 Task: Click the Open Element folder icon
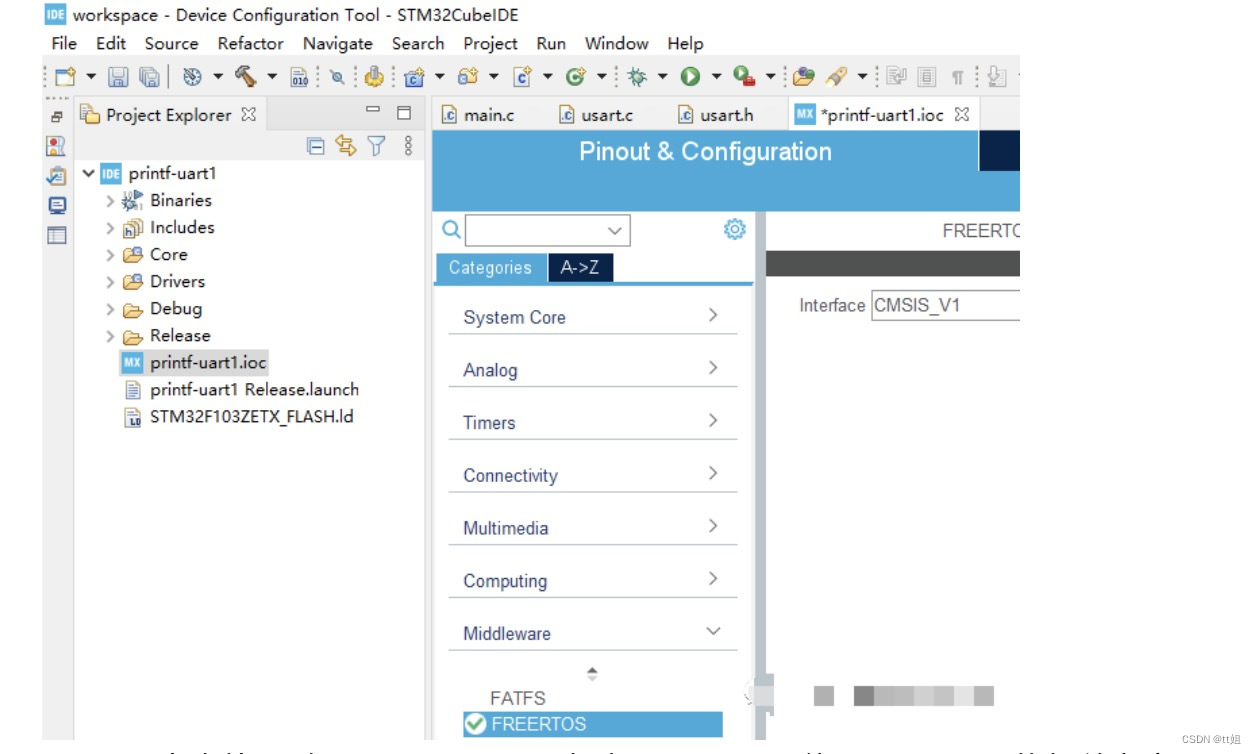[x=803, y=76]
